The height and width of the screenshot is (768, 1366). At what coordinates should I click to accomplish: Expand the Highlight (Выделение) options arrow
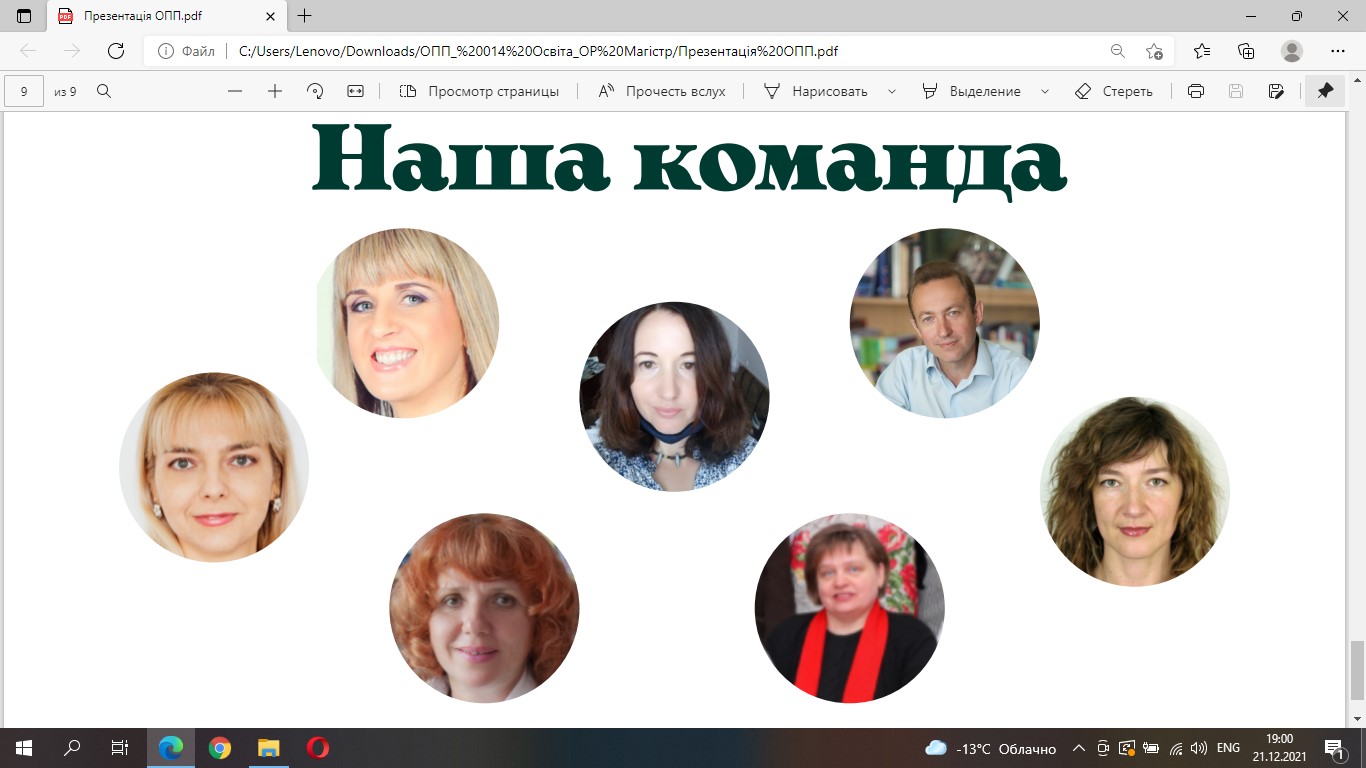point(1045,91)
